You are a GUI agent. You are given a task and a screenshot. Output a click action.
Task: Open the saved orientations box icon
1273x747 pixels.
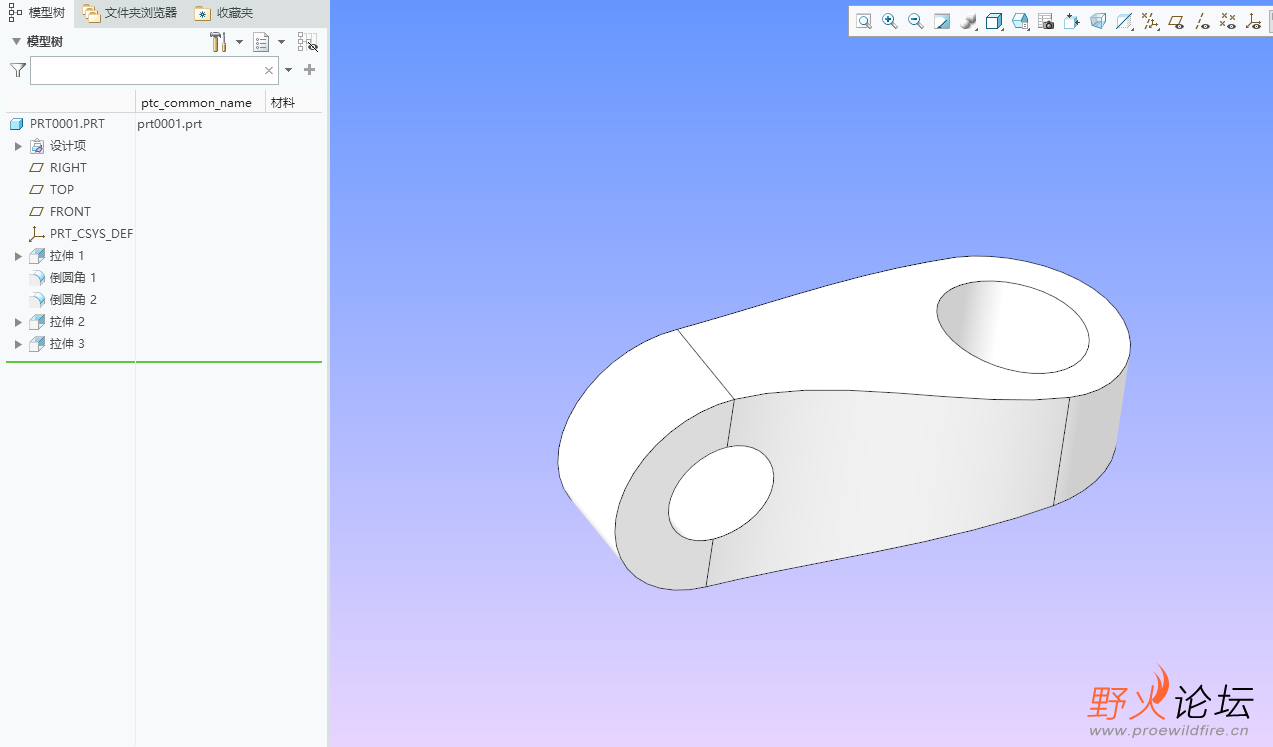pyautogui.click(x=994, y=21)
